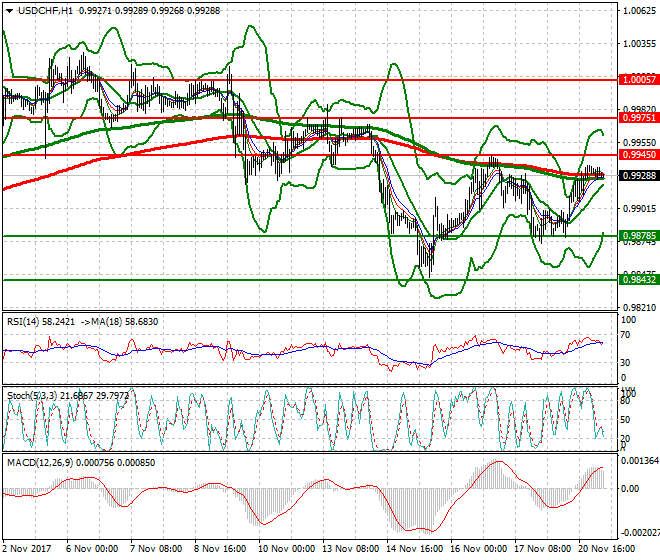The image size is (660, 560).
Task: Select the red 0.99450 resistance price label
Action: 638,155
